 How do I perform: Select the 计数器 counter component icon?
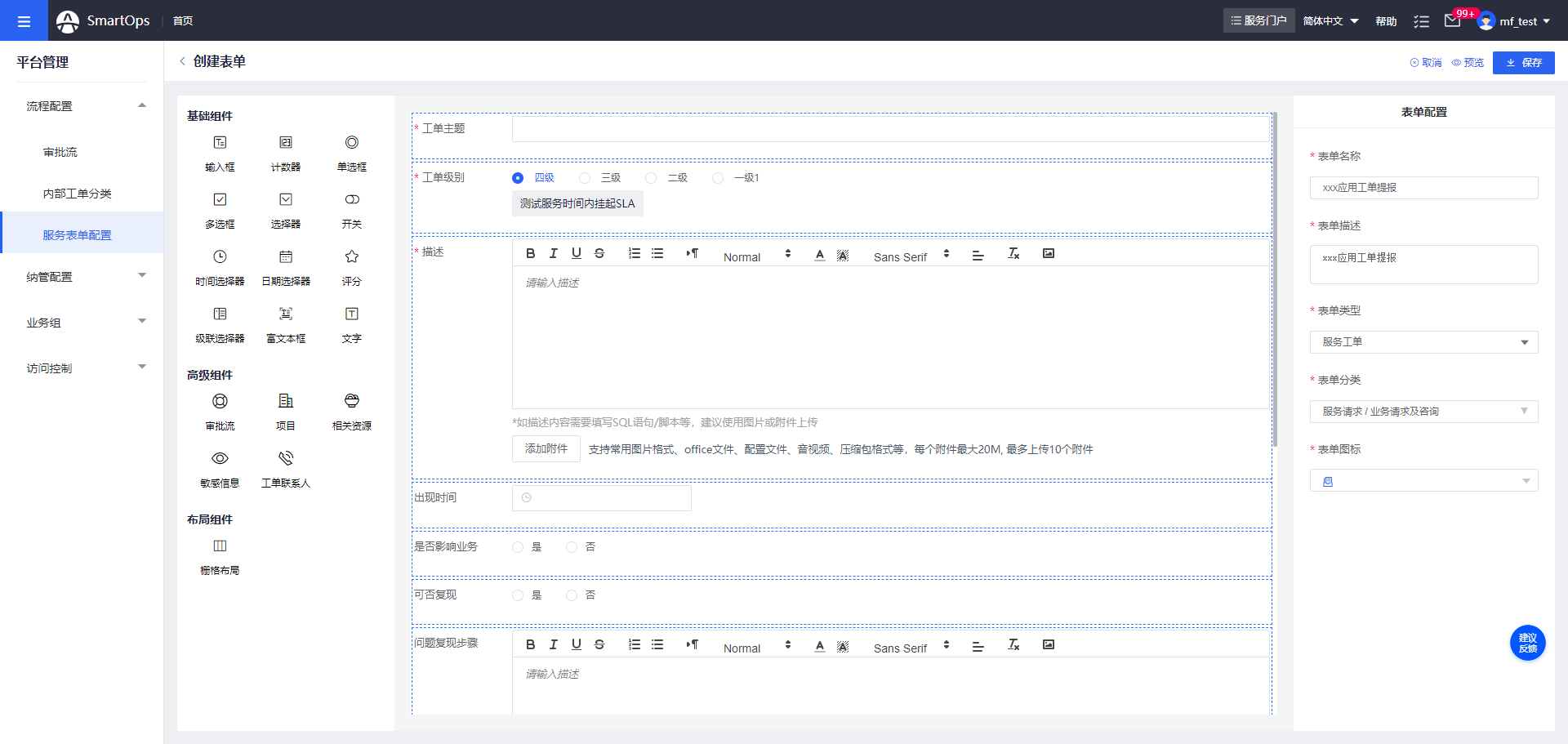[286, 143]
